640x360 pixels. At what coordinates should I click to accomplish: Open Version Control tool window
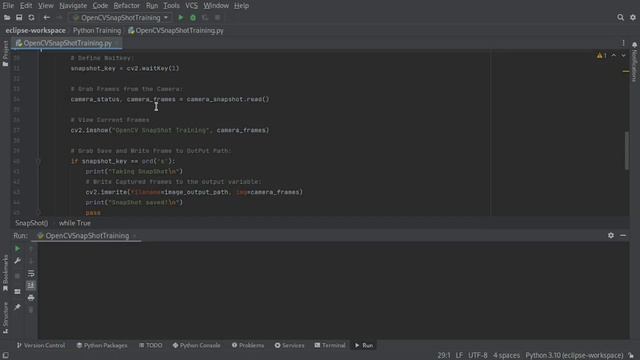tap(41, 345)
